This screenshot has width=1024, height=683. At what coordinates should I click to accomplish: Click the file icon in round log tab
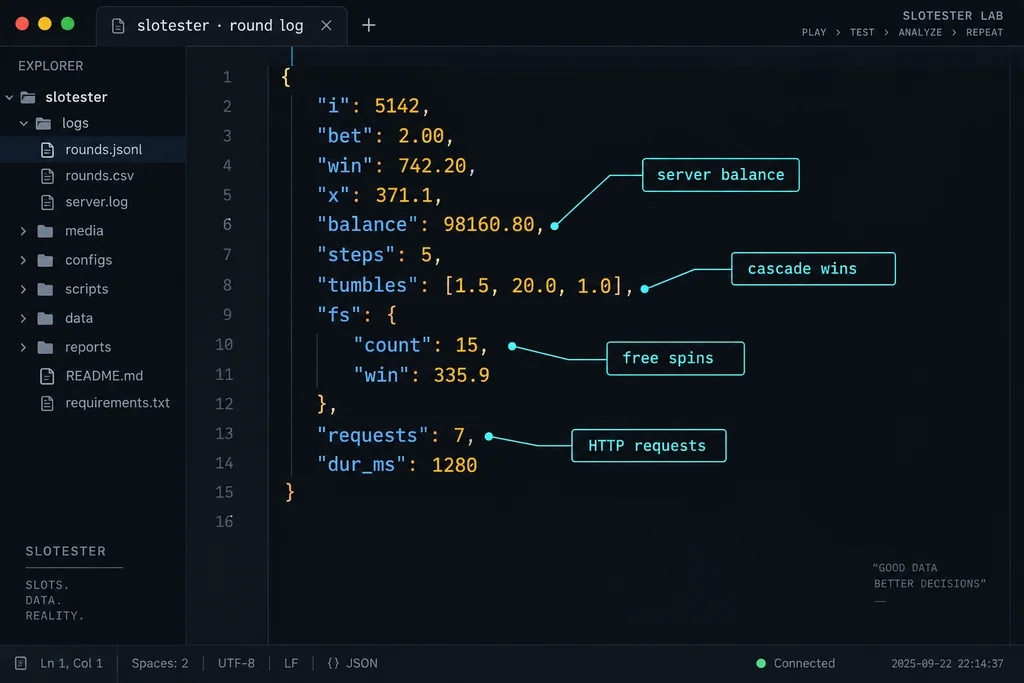118,26
